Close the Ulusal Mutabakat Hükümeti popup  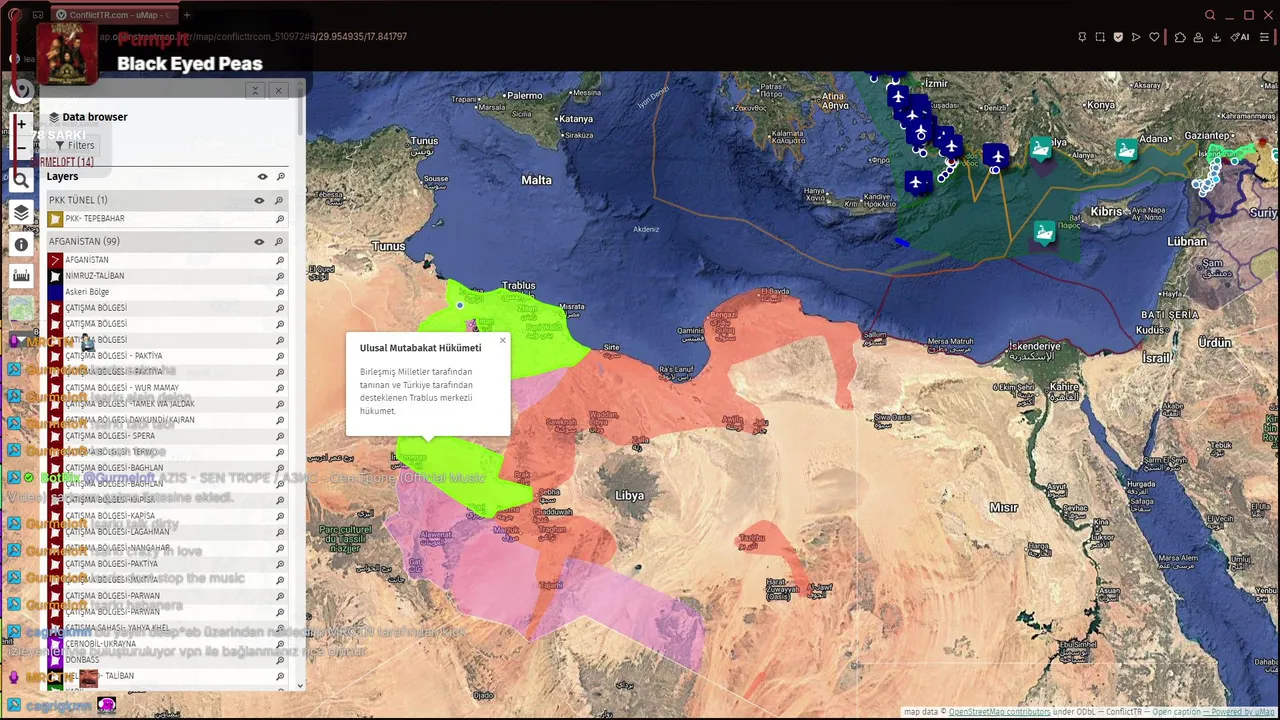tap(502, 341)
